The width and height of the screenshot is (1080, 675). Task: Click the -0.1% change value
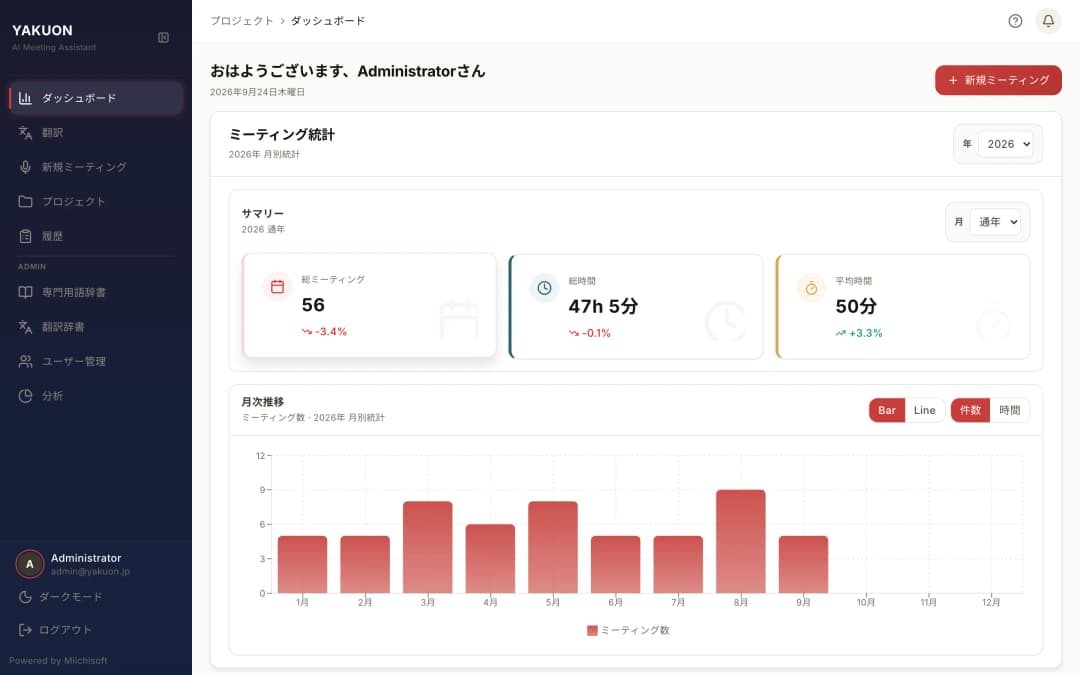[x=596, y=333]
